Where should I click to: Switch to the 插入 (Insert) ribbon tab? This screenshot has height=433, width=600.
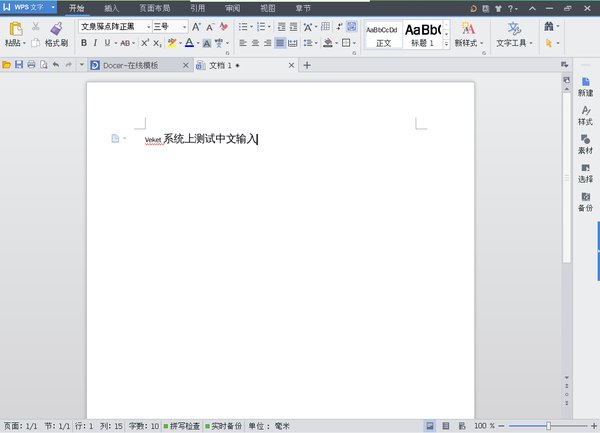point(112,7)
